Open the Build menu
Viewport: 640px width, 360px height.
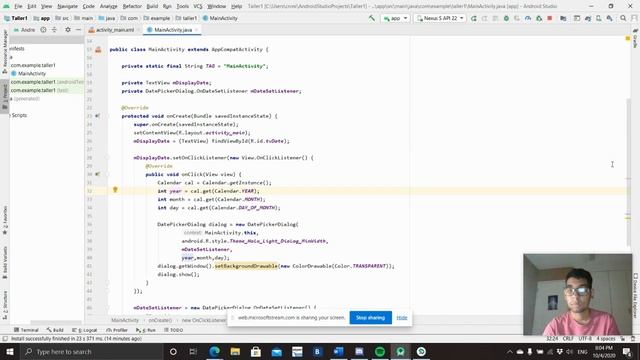152,6
